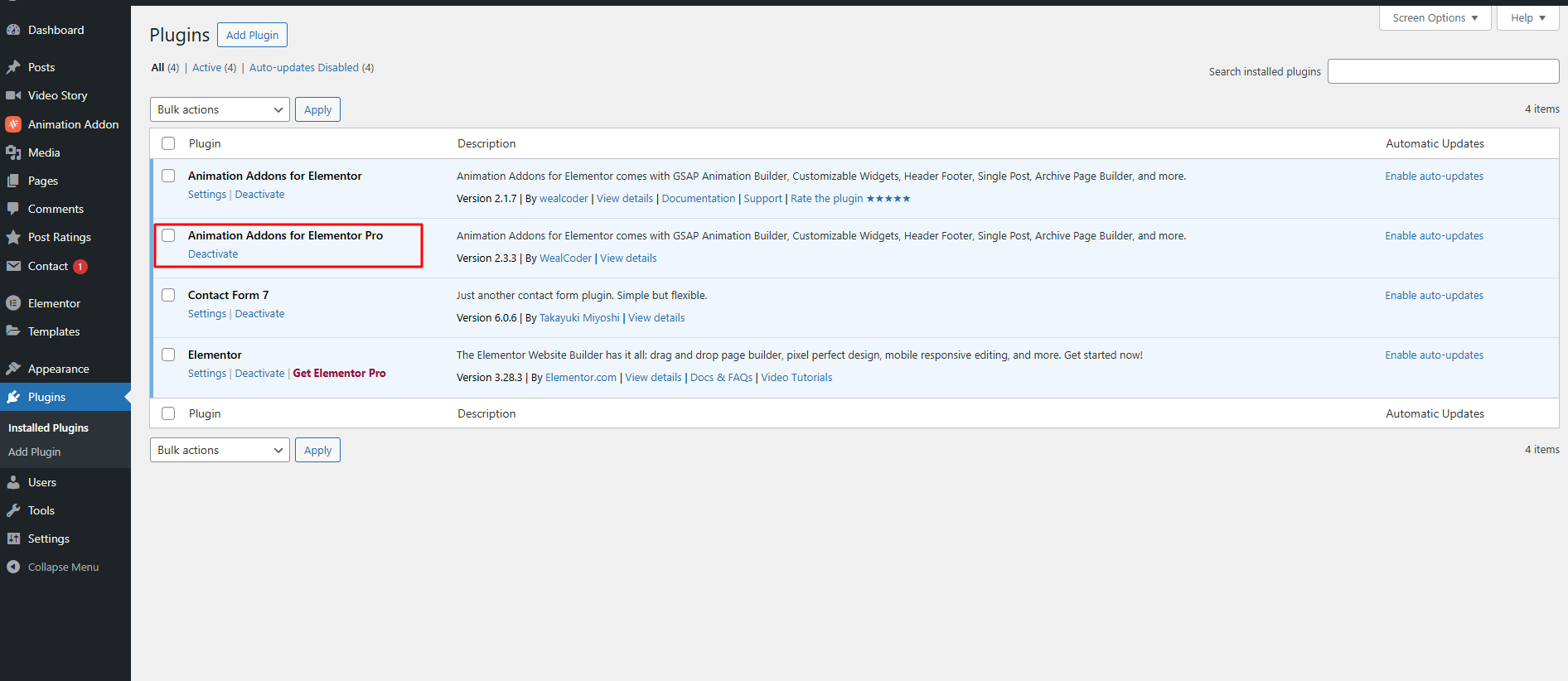This screenshot has width=1568, height=681.
Task: Click the Templates folder icon
Action: (x=13, y=331)
